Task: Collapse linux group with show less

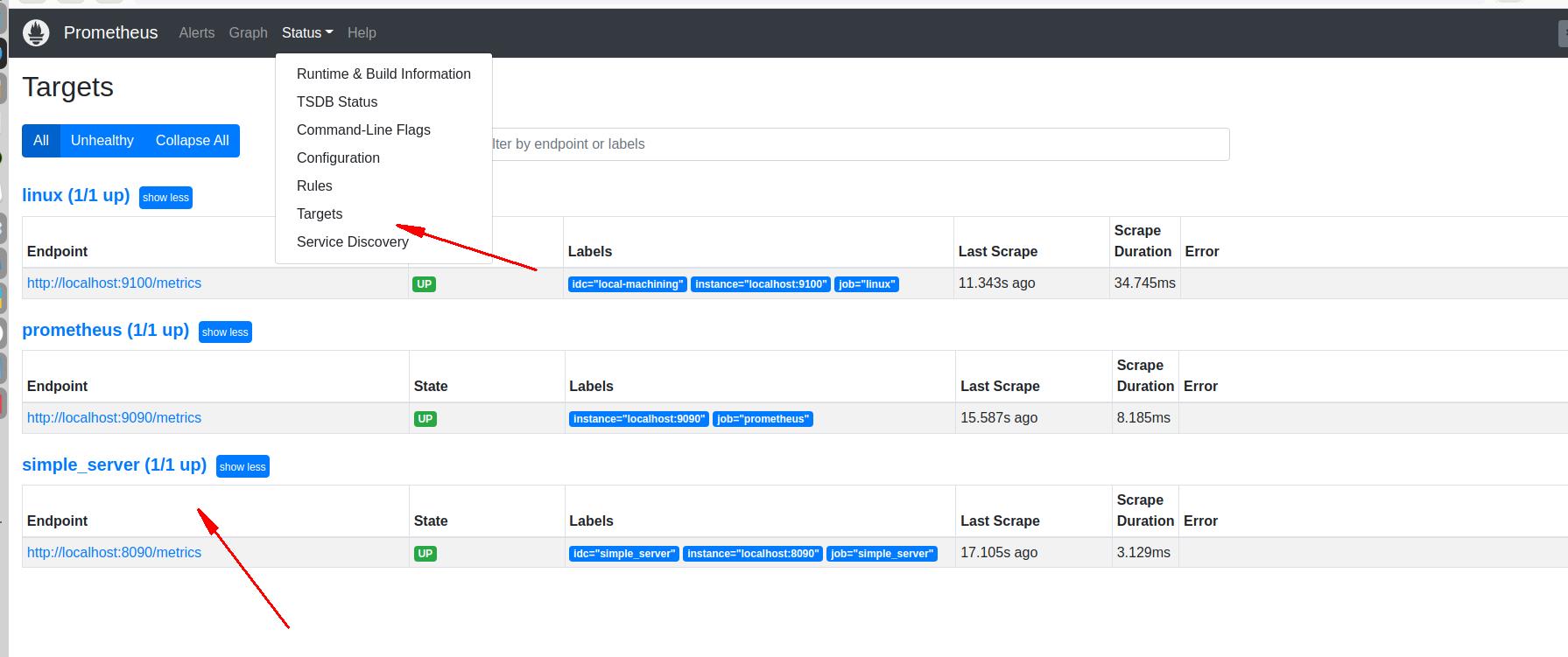Action: [x=165, y=198]
